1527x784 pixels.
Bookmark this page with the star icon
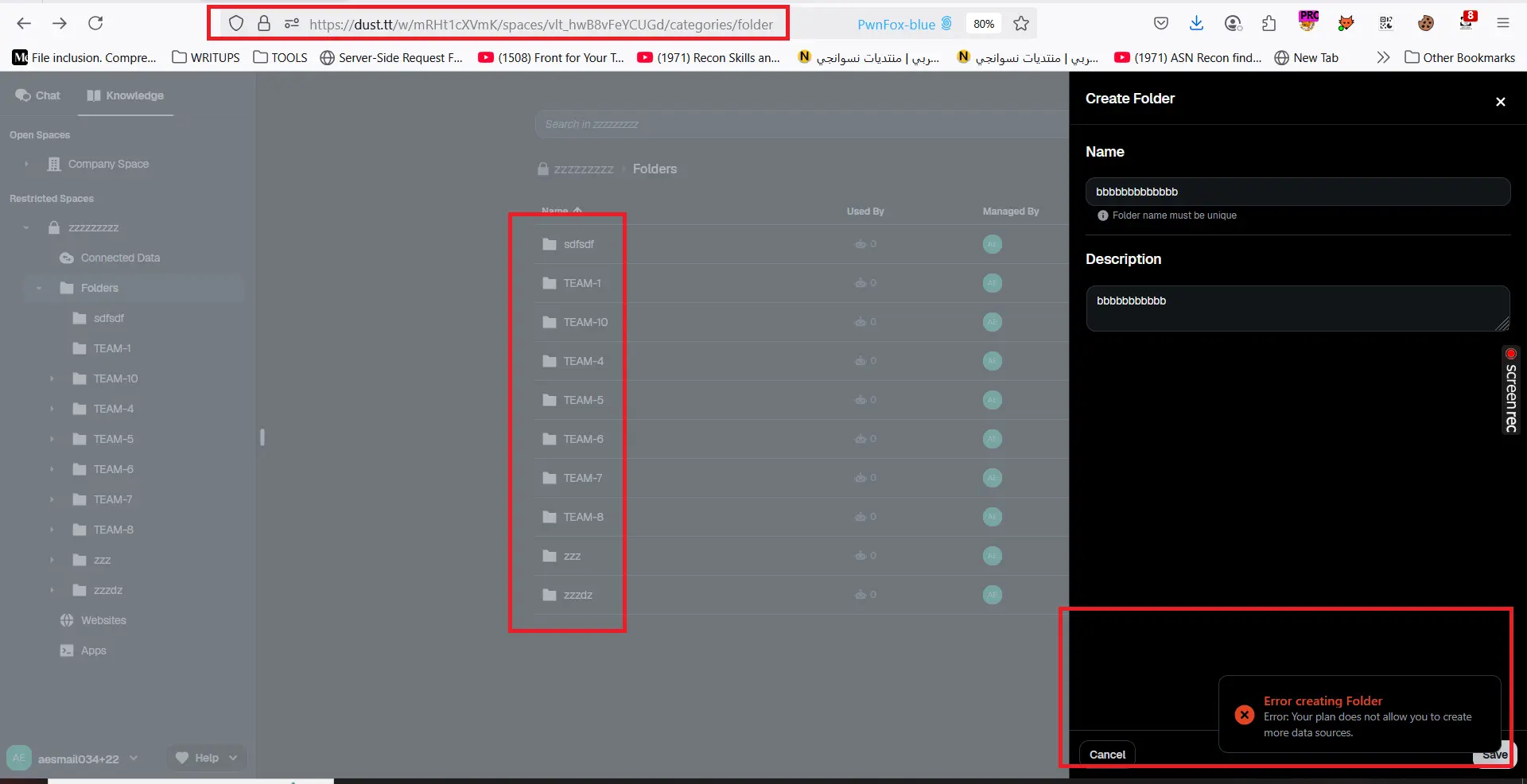1021,24
